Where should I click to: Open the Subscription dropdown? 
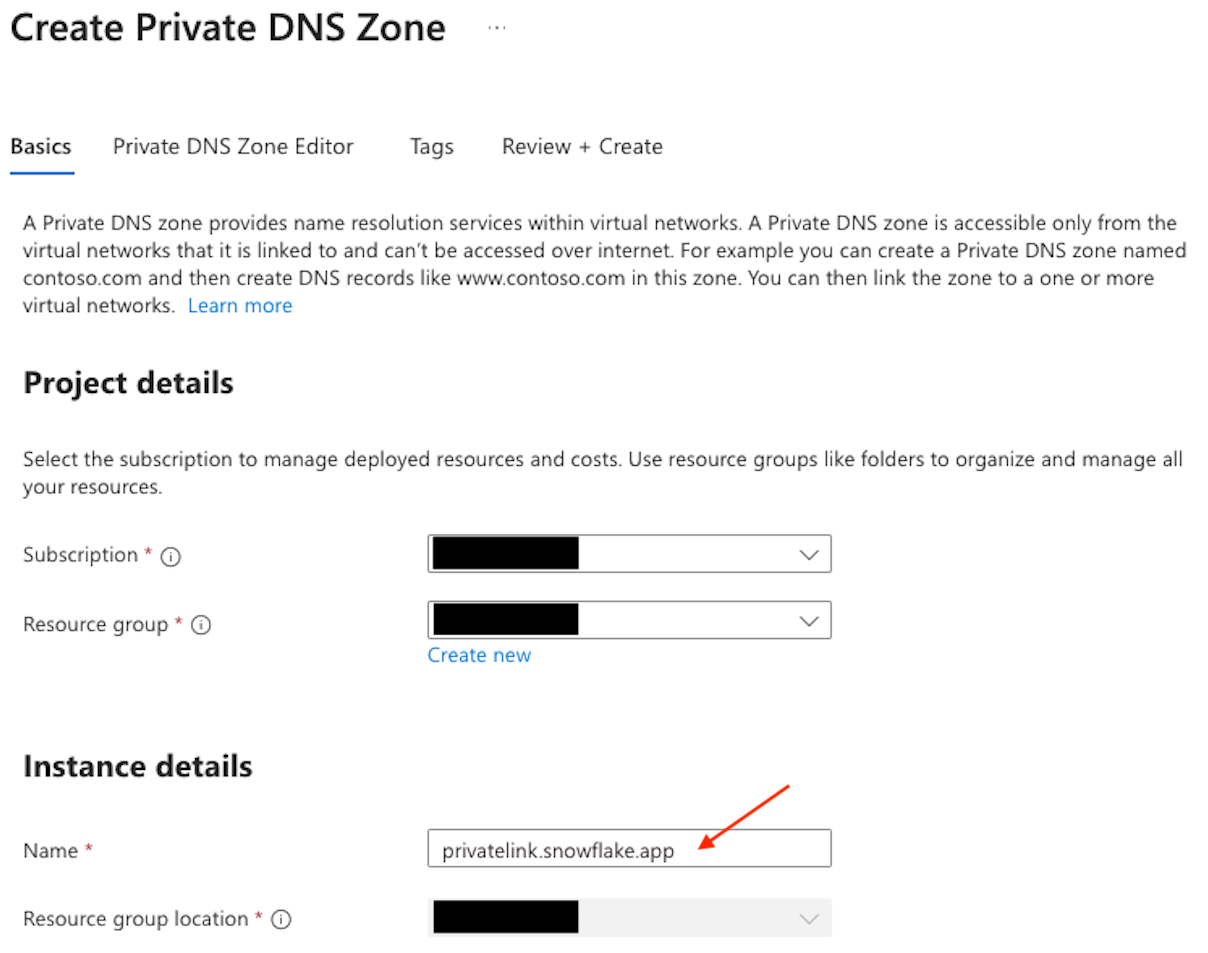click(630, 554)
